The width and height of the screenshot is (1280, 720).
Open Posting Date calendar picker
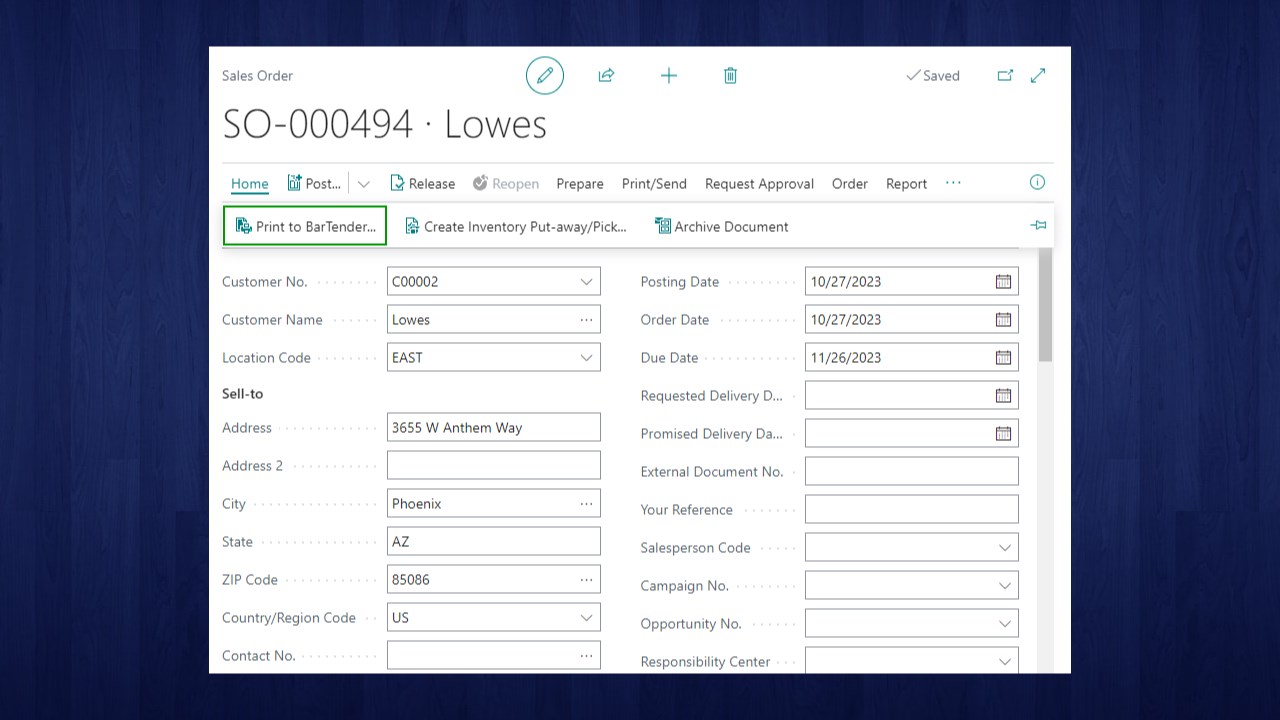[1003, 282]
